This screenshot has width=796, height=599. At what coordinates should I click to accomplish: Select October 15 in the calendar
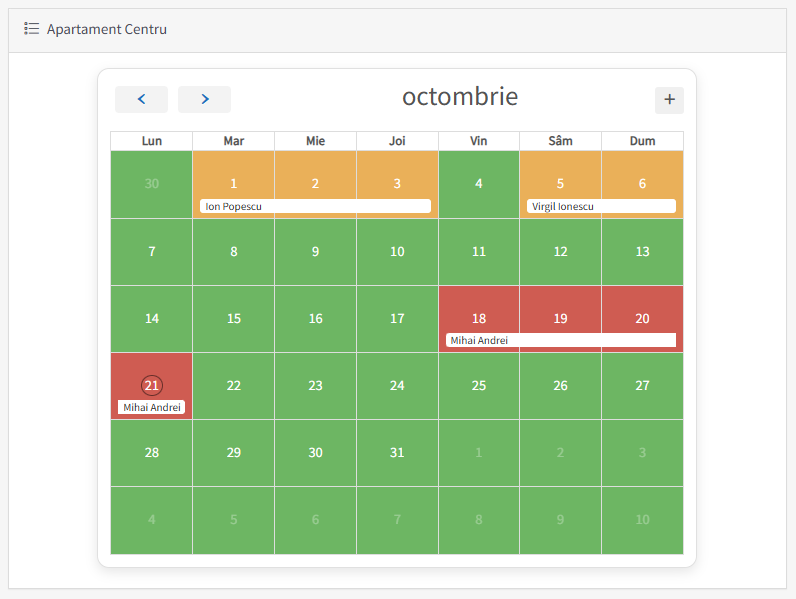(x=234, y=319)
